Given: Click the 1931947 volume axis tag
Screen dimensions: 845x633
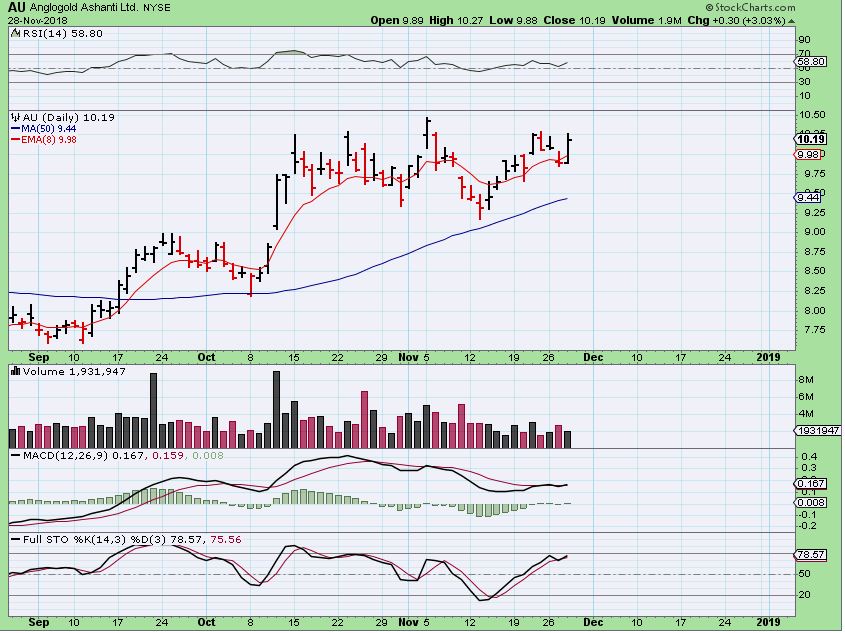Looking at the screenshot, I should (818, 430).
